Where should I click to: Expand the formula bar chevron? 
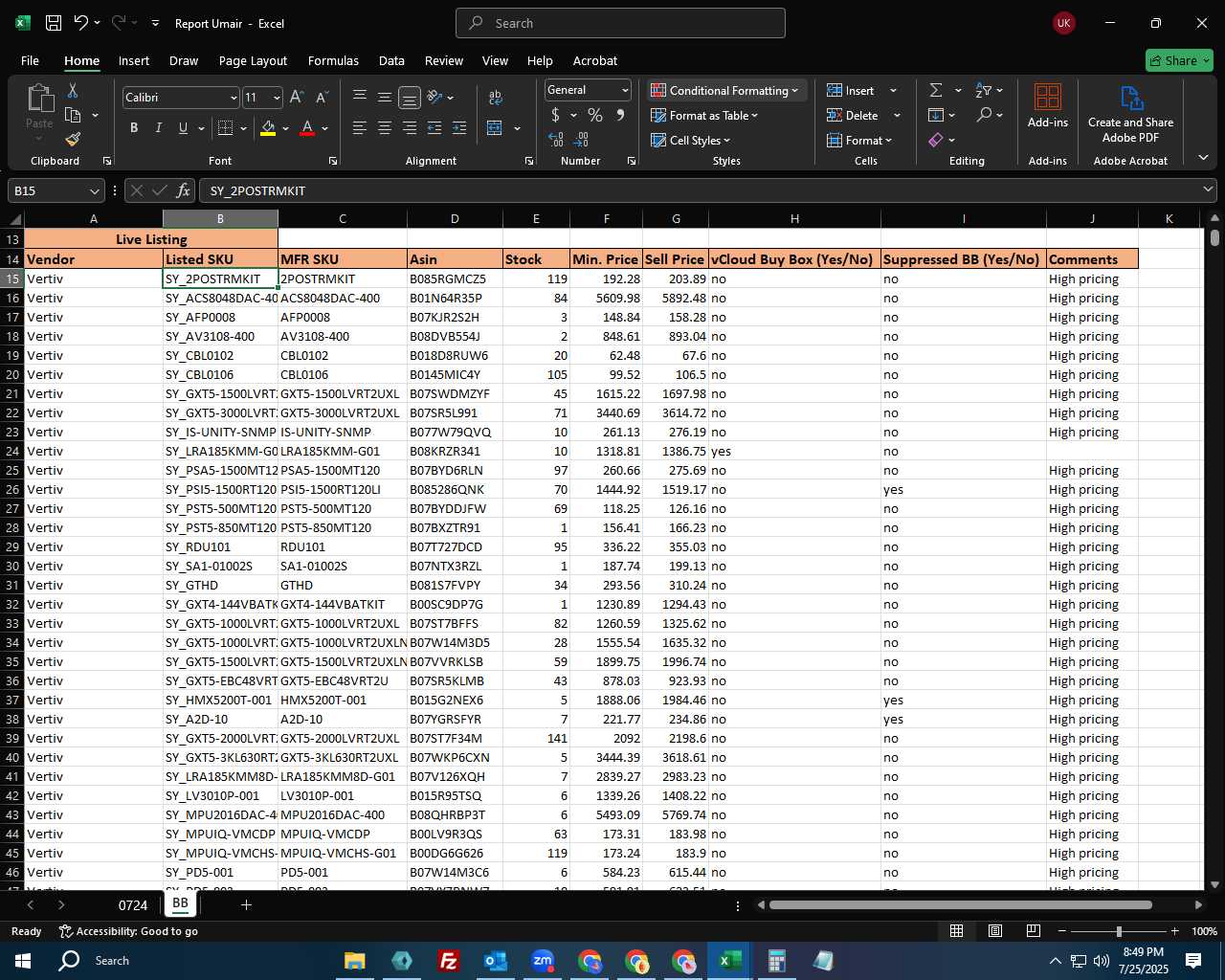point(1208,190)
